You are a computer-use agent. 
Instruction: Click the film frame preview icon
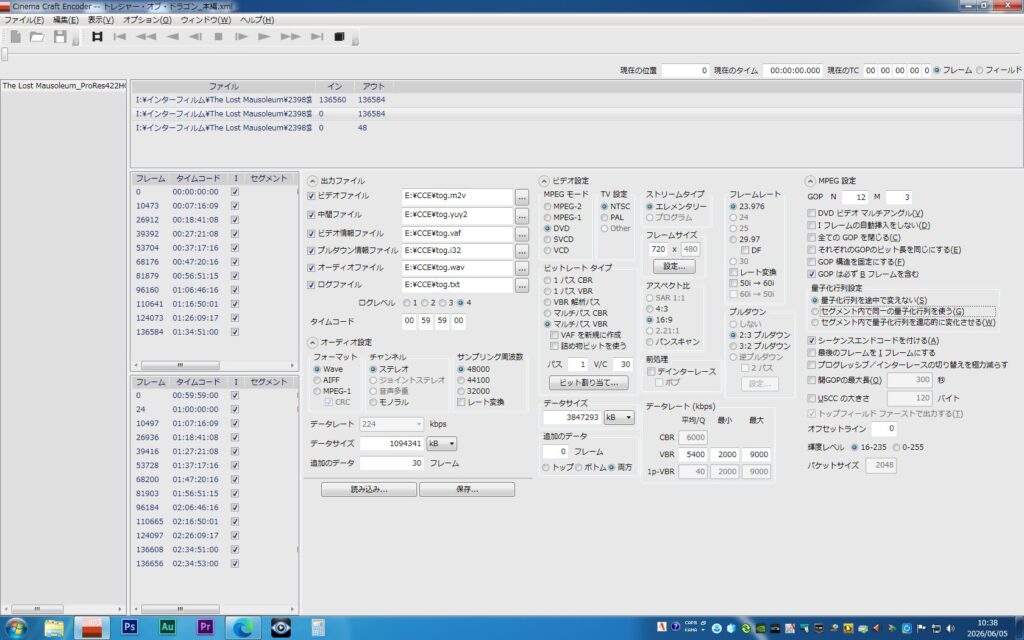[x=97, y=37]
